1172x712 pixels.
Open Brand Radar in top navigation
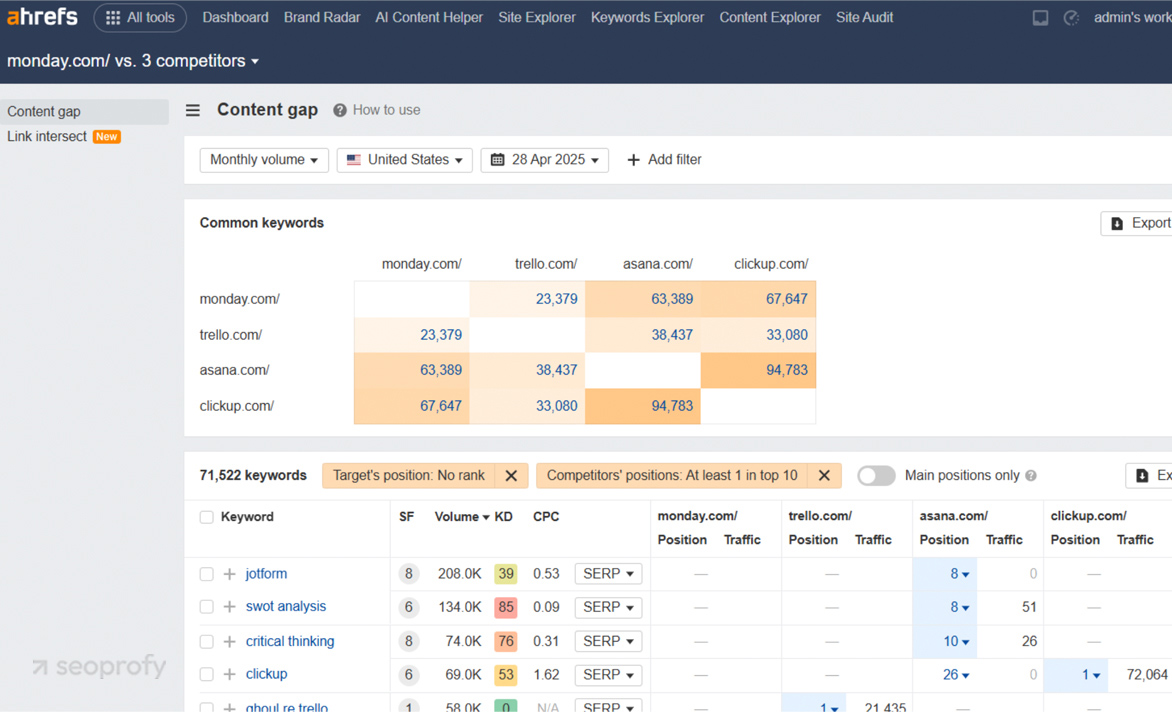[x=322, y=17]
